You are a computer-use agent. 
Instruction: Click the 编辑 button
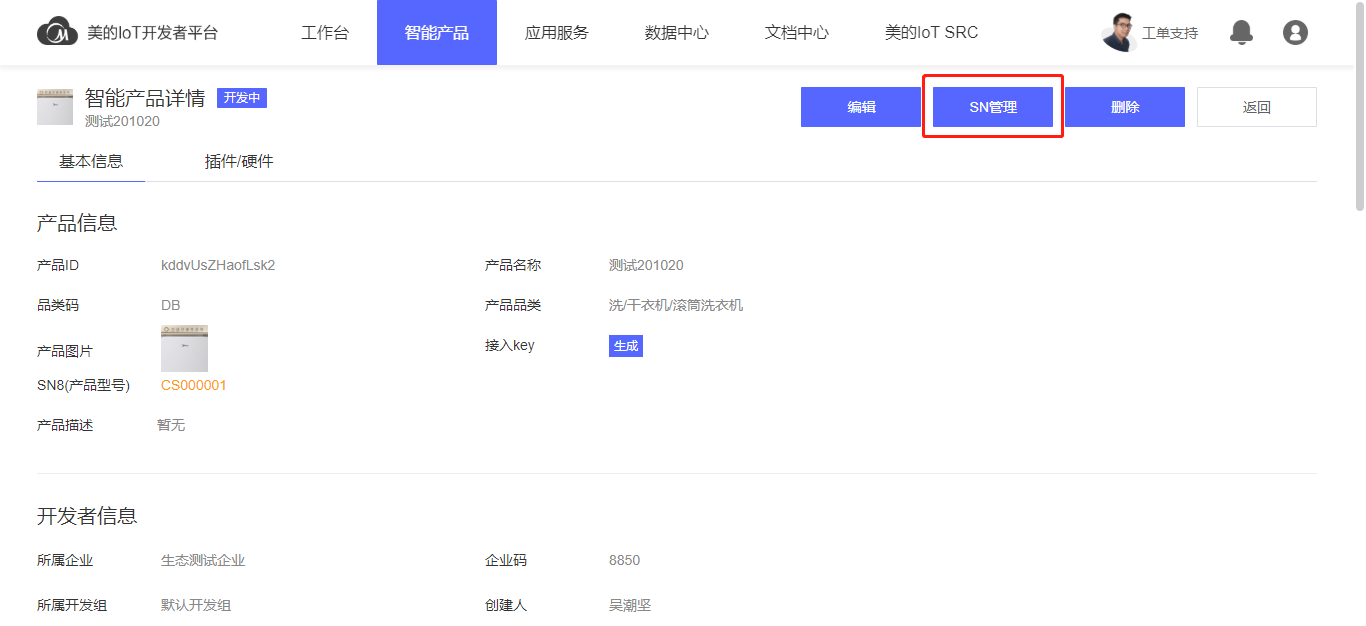coord(861,107)
